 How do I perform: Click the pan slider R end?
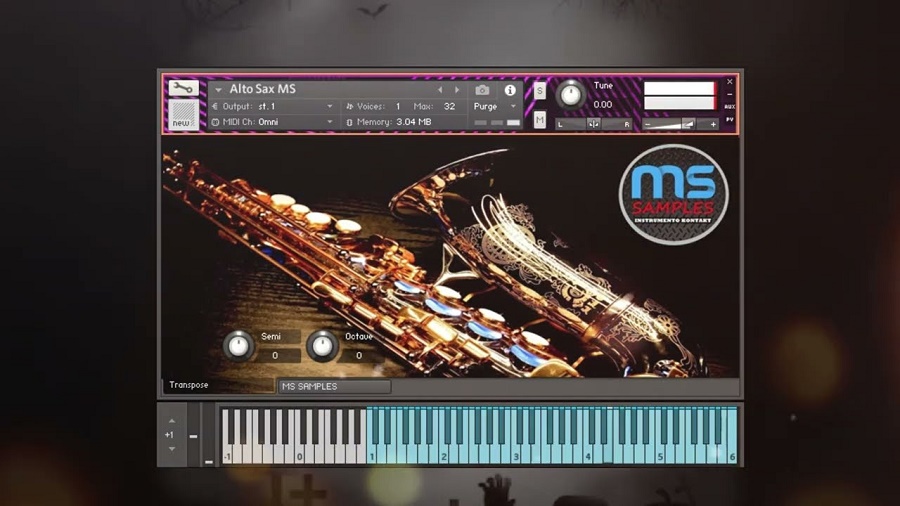pyautogui.click(x=626, y=124)
